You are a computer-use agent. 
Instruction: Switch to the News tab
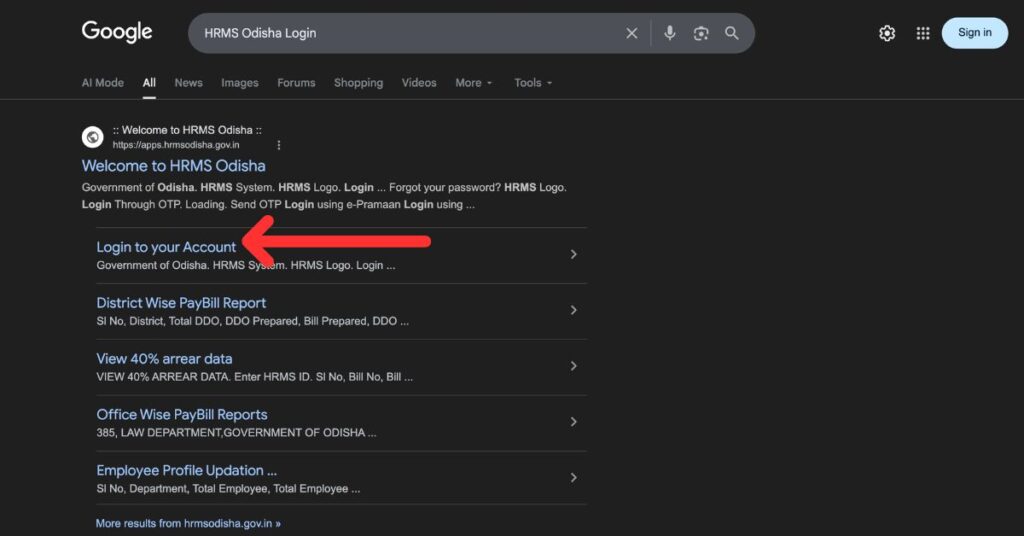(188, 83)
